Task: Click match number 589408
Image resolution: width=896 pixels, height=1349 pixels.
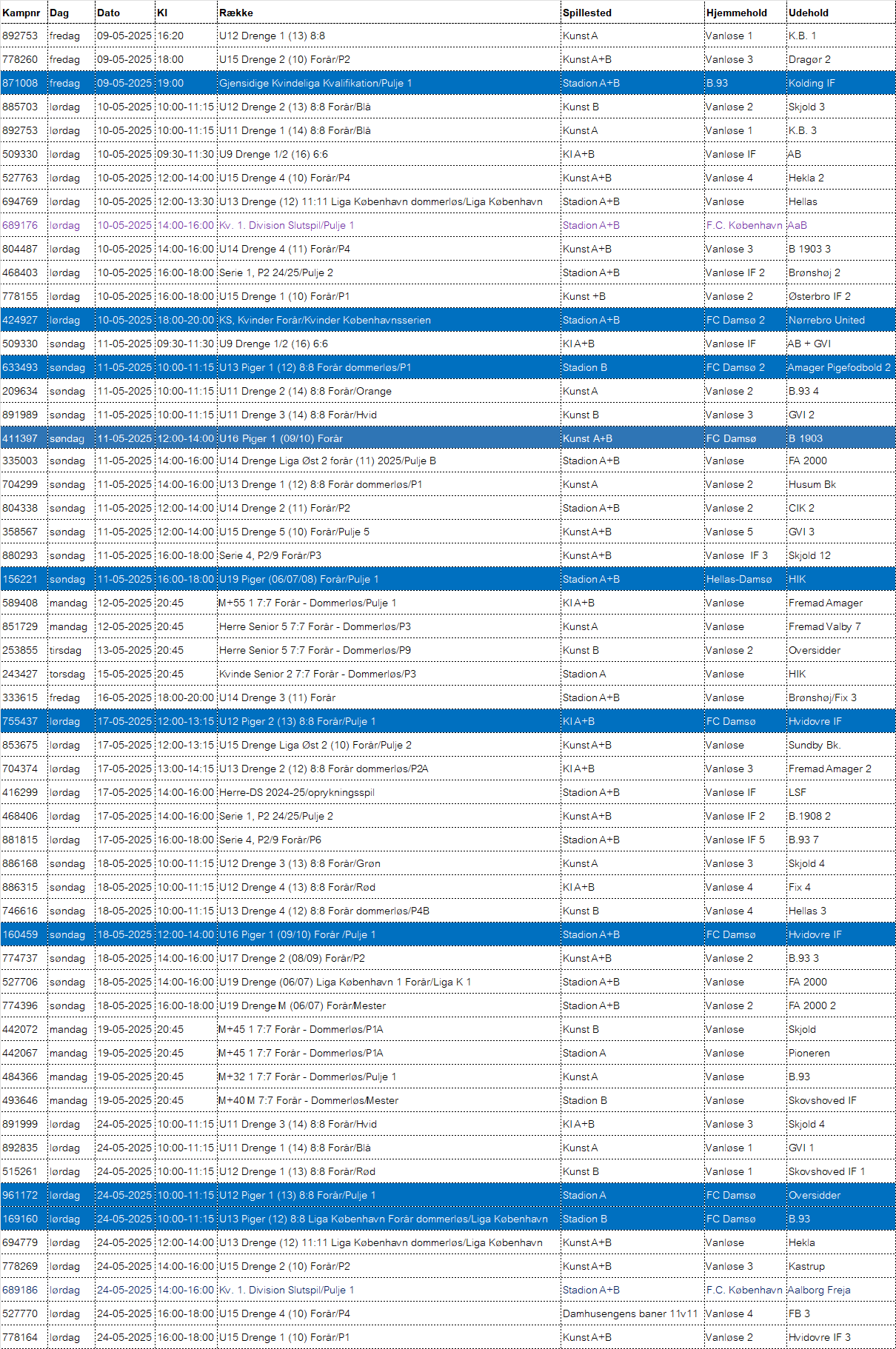Action: [x=20, y=603]
